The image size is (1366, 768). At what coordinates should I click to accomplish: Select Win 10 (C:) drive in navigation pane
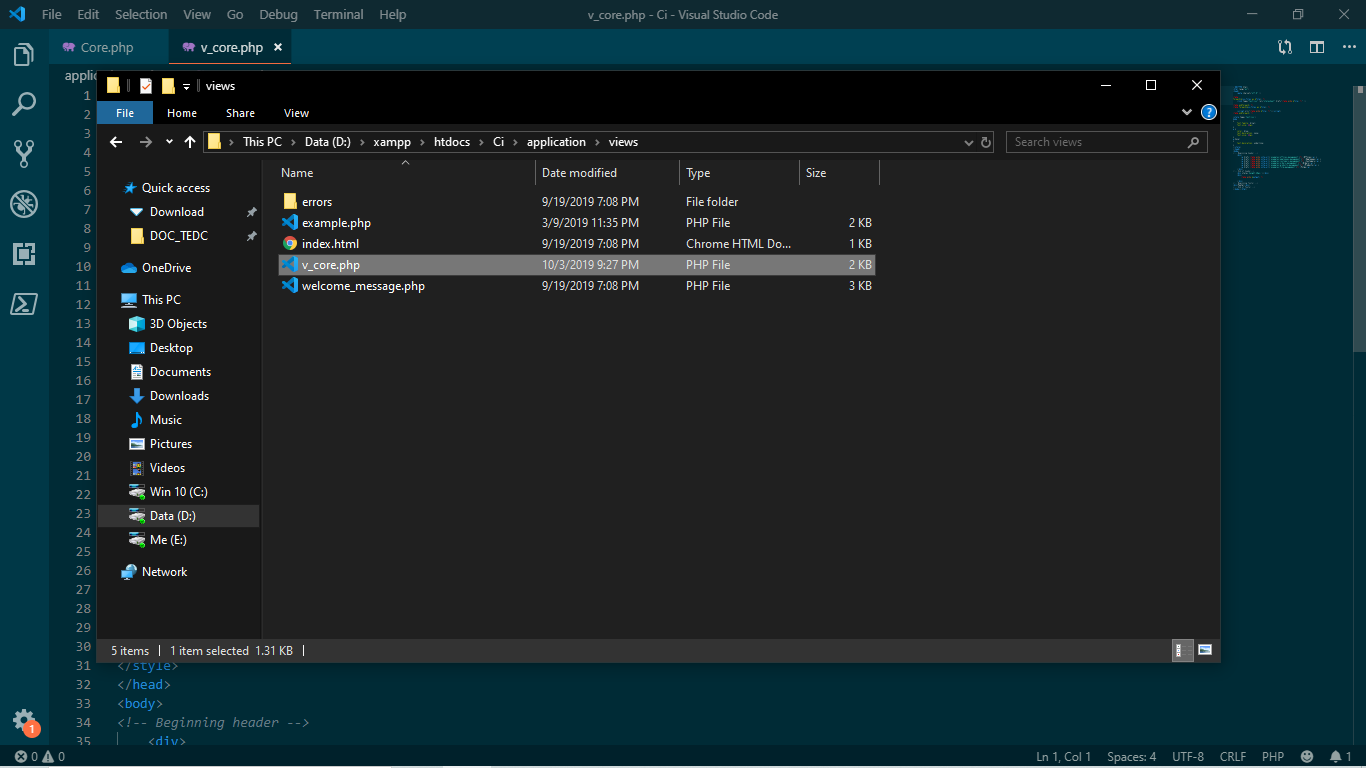click(x=179, y=492)
